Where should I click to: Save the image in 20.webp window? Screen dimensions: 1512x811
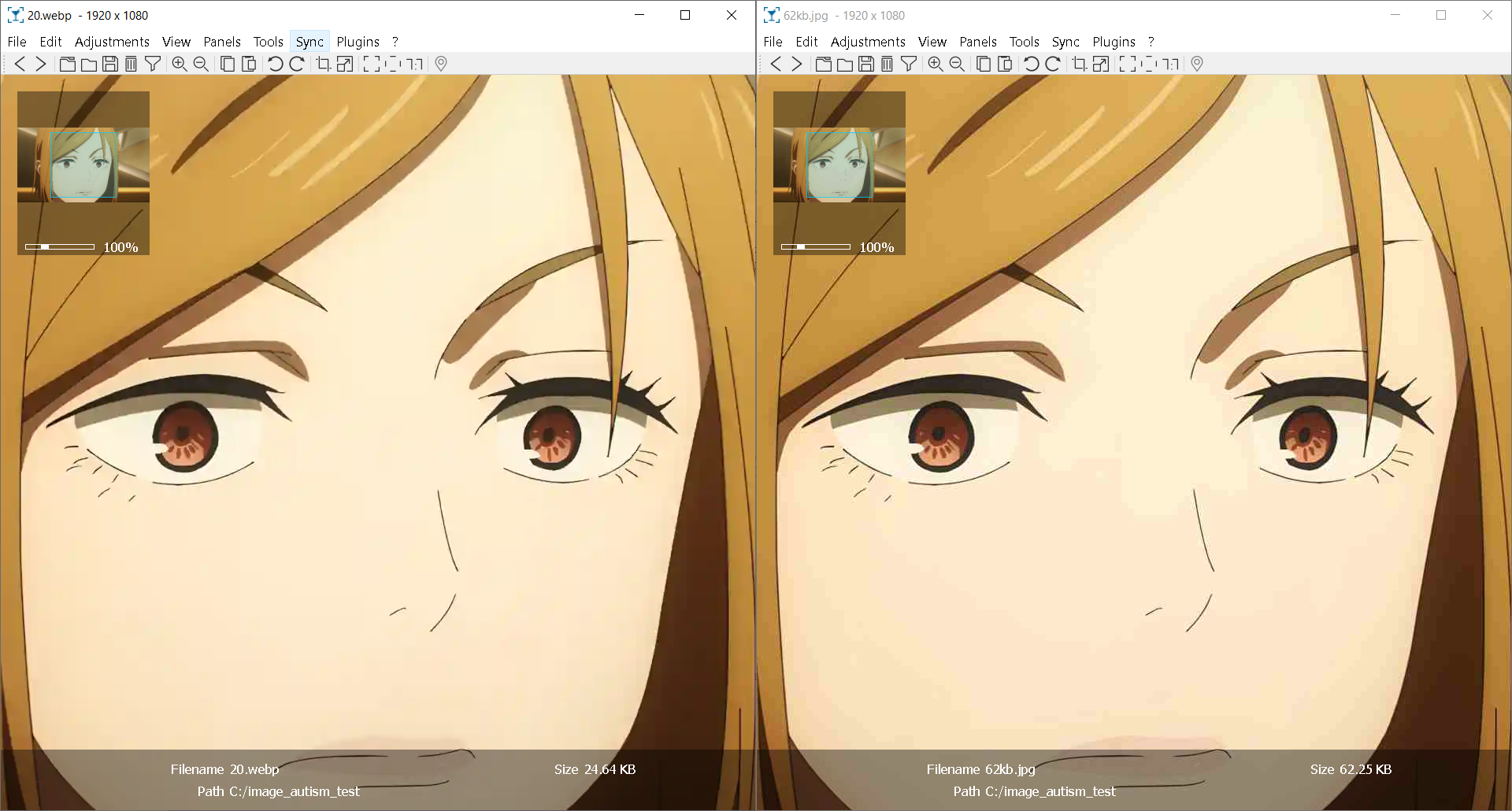110,64
